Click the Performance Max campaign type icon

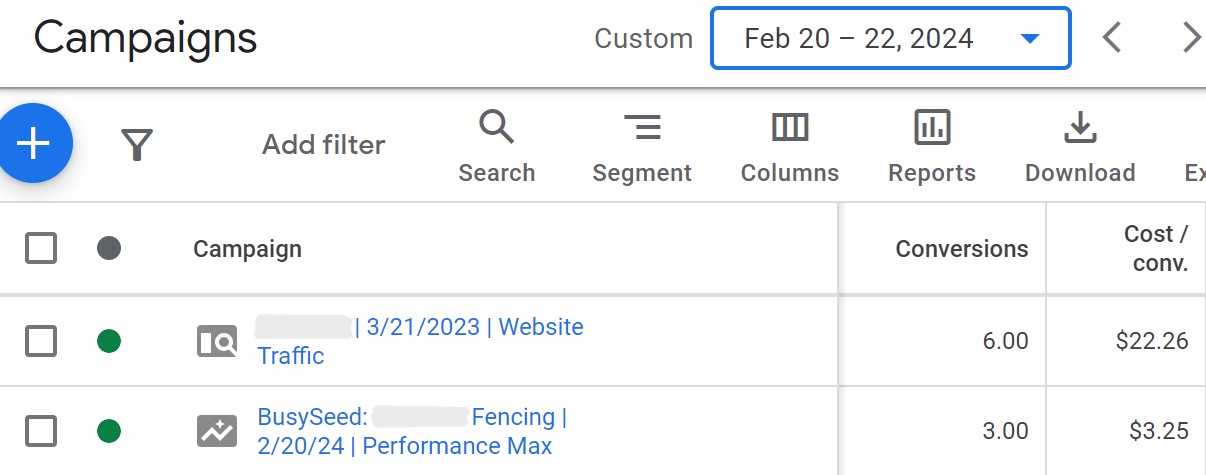tap(217, 432)
